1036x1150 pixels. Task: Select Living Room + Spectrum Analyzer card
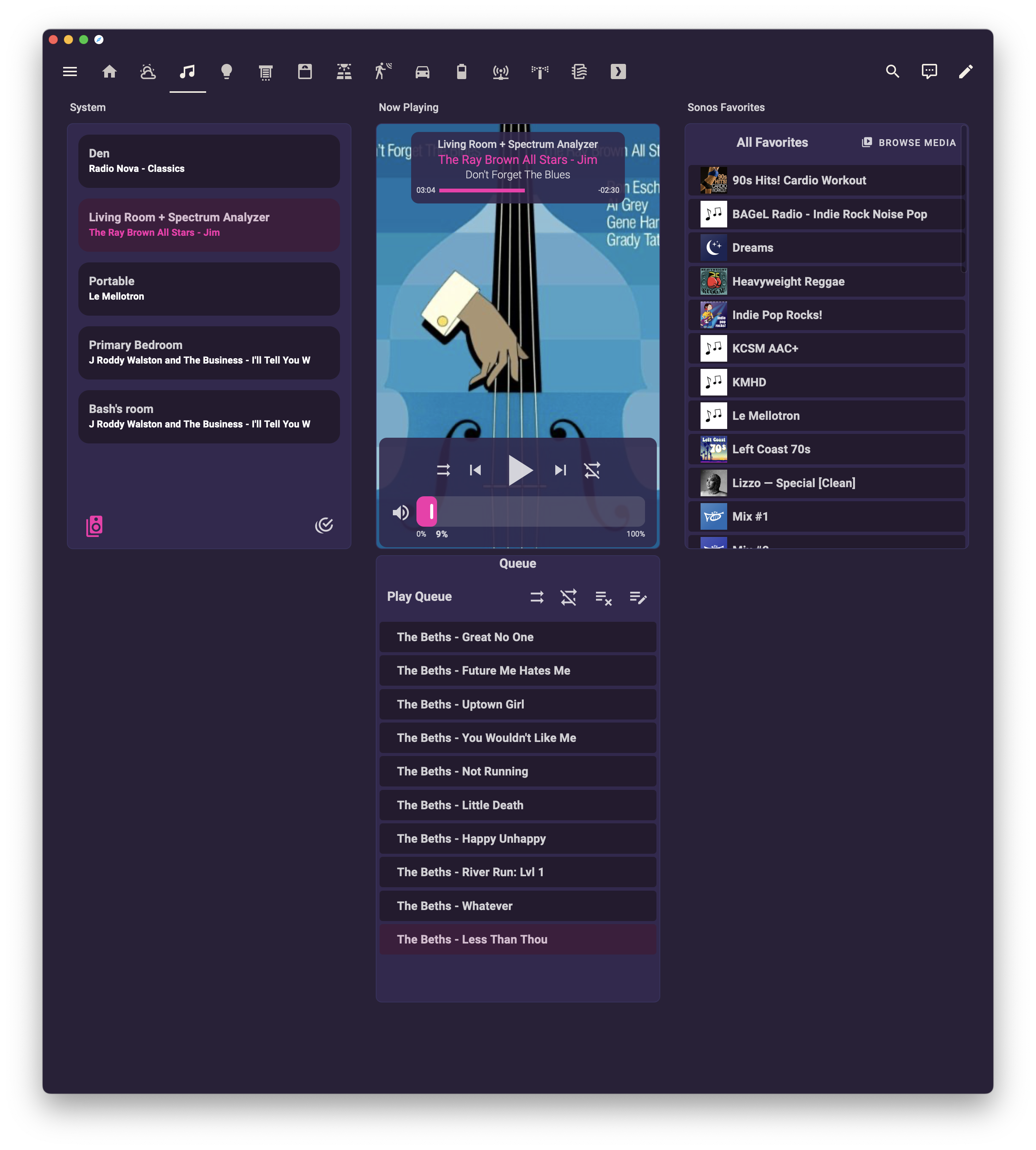point(209,225)
